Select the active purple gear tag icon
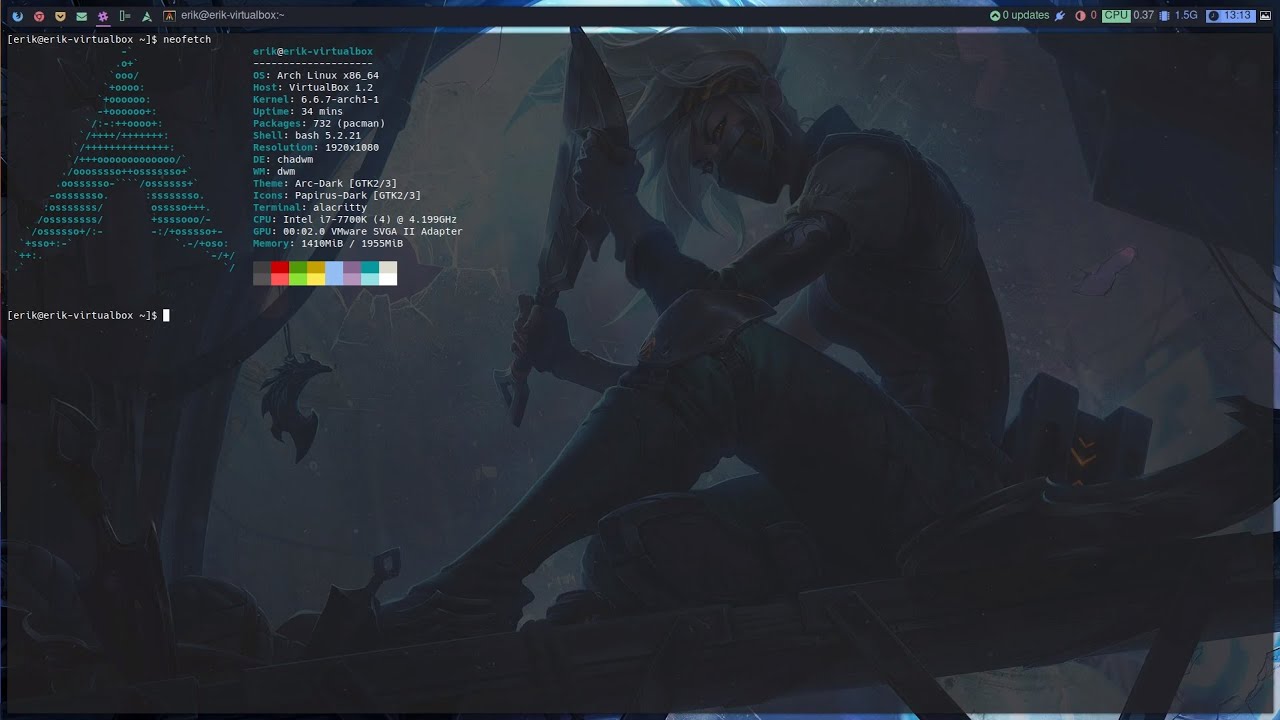Viewport: 1280px width, 720px height. coord(103,16)
